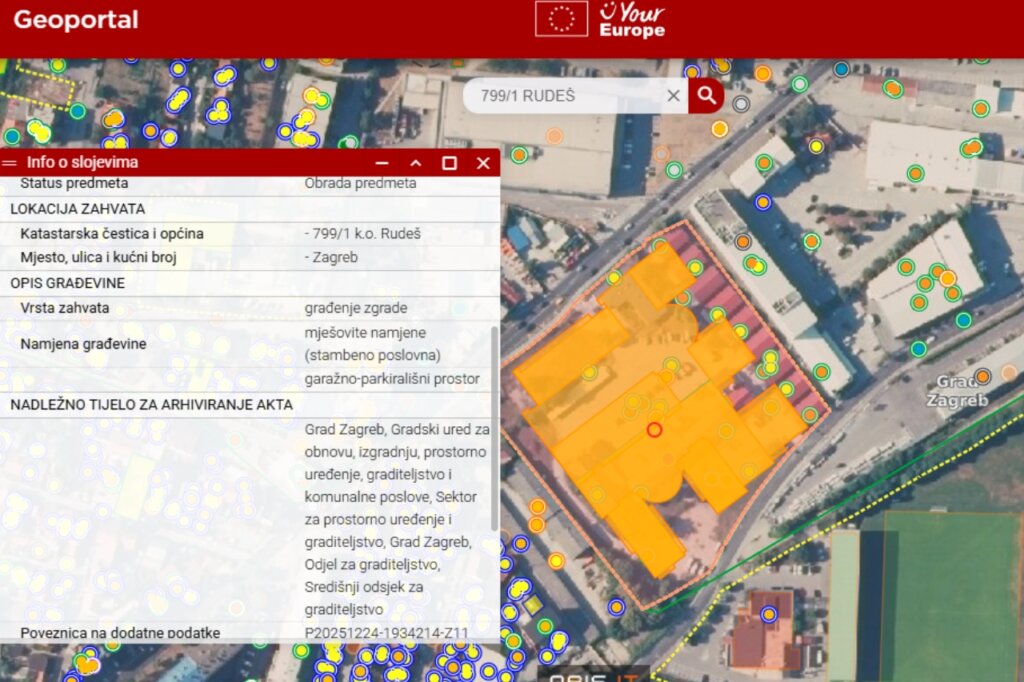The height and width of the screenshot is (682, 1024).
Task: Click the European Union flag icon
Action: coord(561,19)
